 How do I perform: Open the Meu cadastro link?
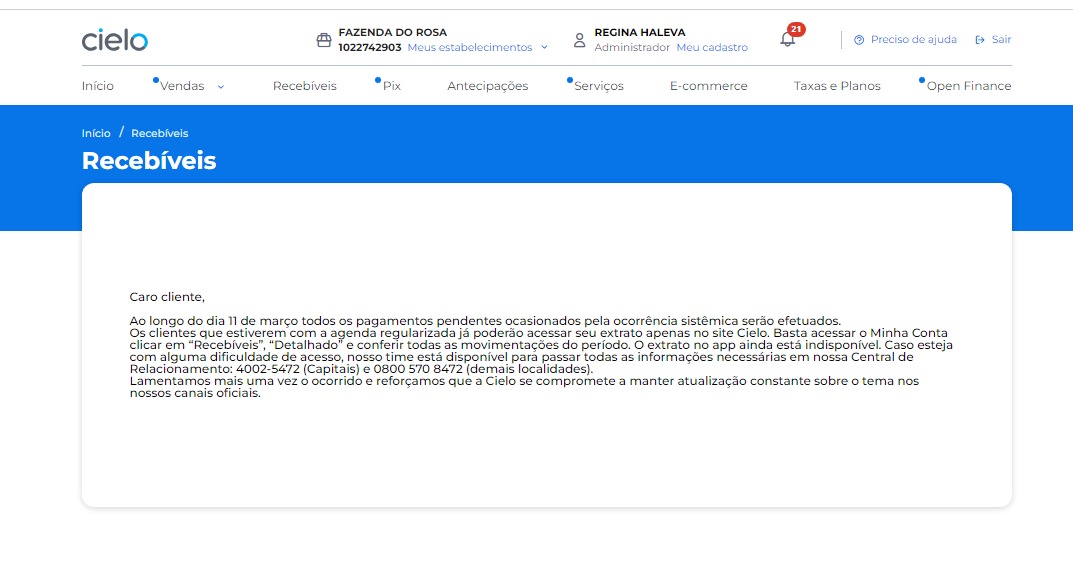point(711,47)
